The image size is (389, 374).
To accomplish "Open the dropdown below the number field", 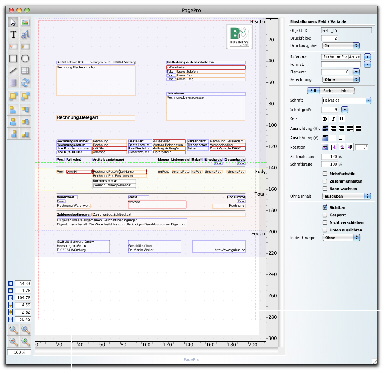I will click(x=341, y=45).
